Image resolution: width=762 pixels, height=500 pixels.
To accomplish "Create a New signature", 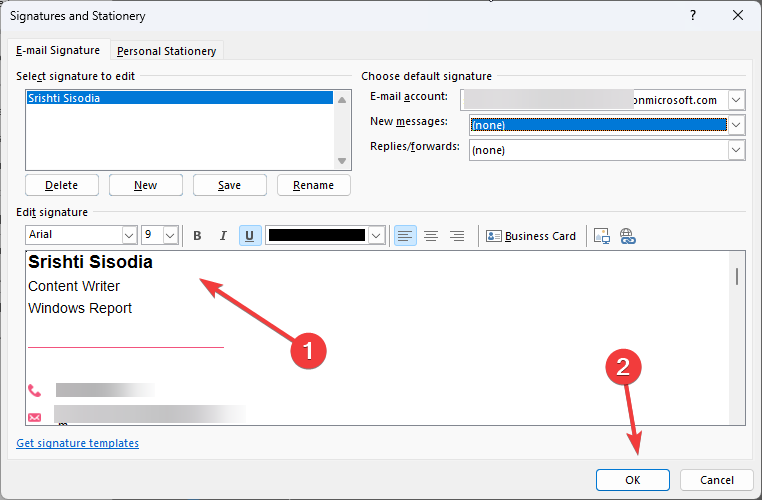I will point(146,185).
